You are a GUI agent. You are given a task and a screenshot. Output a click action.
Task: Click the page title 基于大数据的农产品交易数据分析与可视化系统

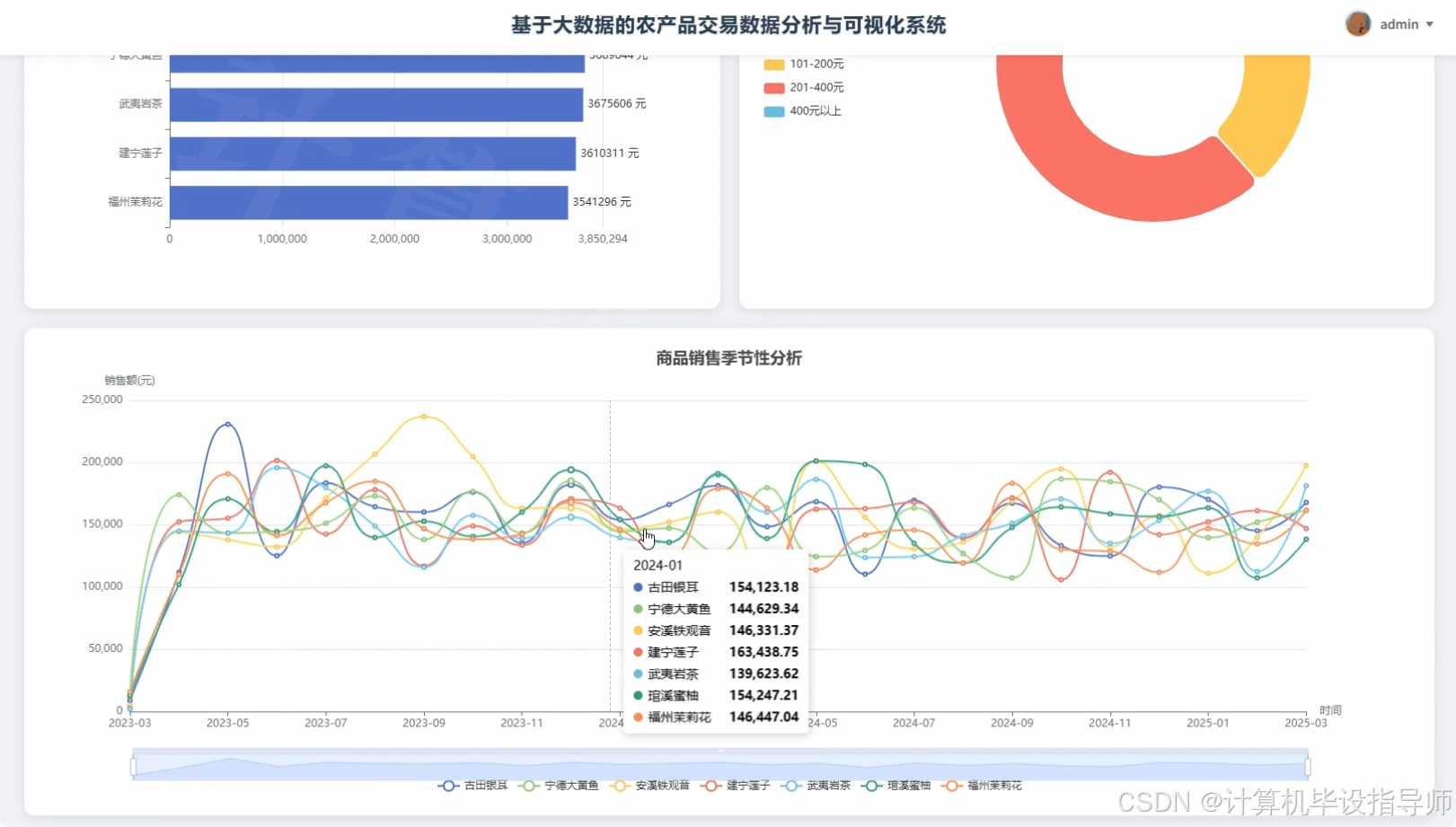pyautogui.click(x=728, y=25)
